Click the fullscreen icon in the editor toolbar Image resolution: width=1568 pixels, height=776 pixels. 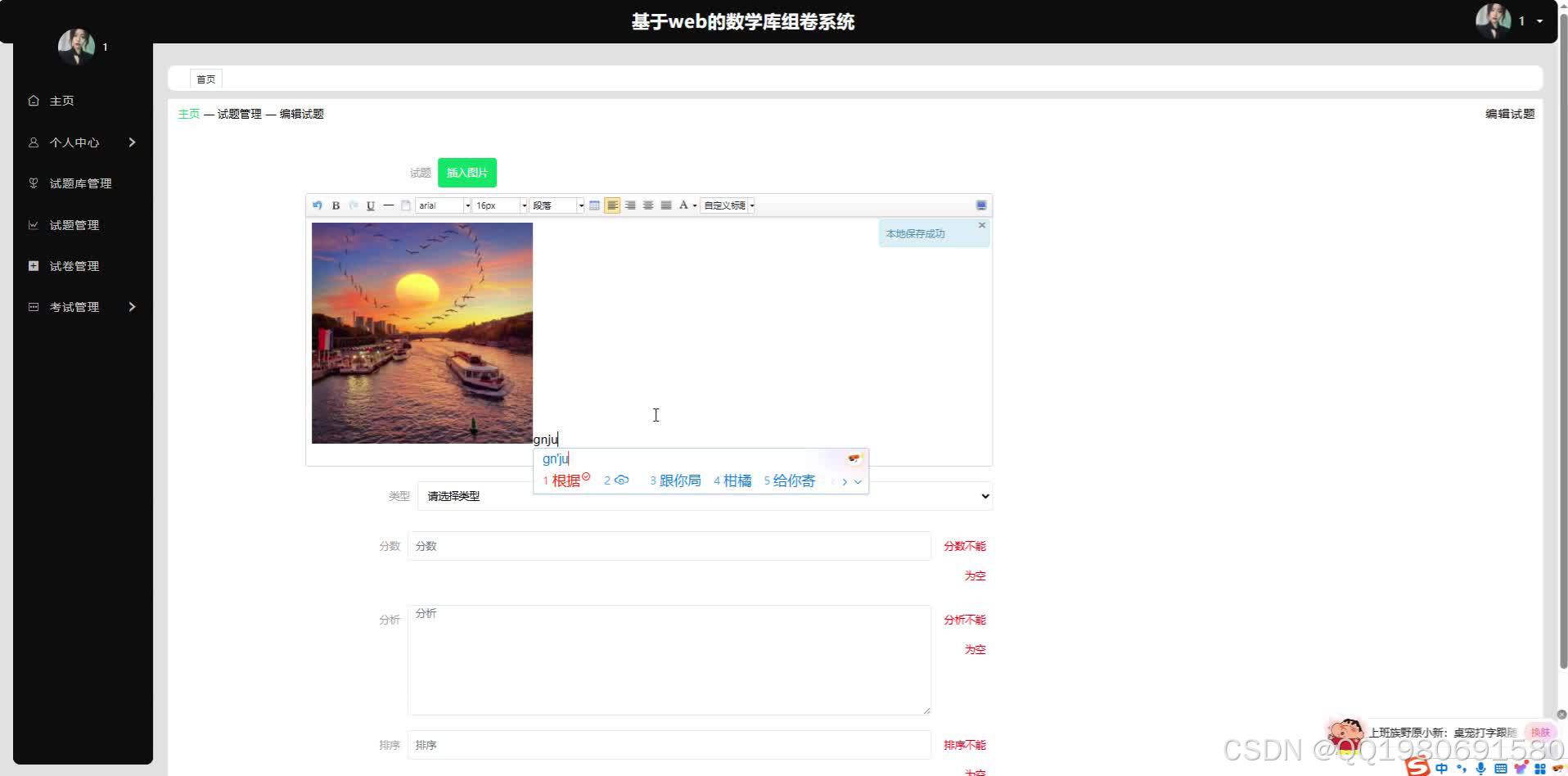(980, 205)
